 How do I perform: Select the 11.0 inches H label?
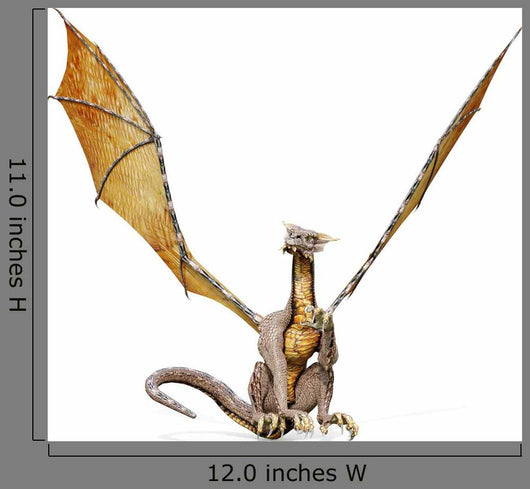point(17,235)
